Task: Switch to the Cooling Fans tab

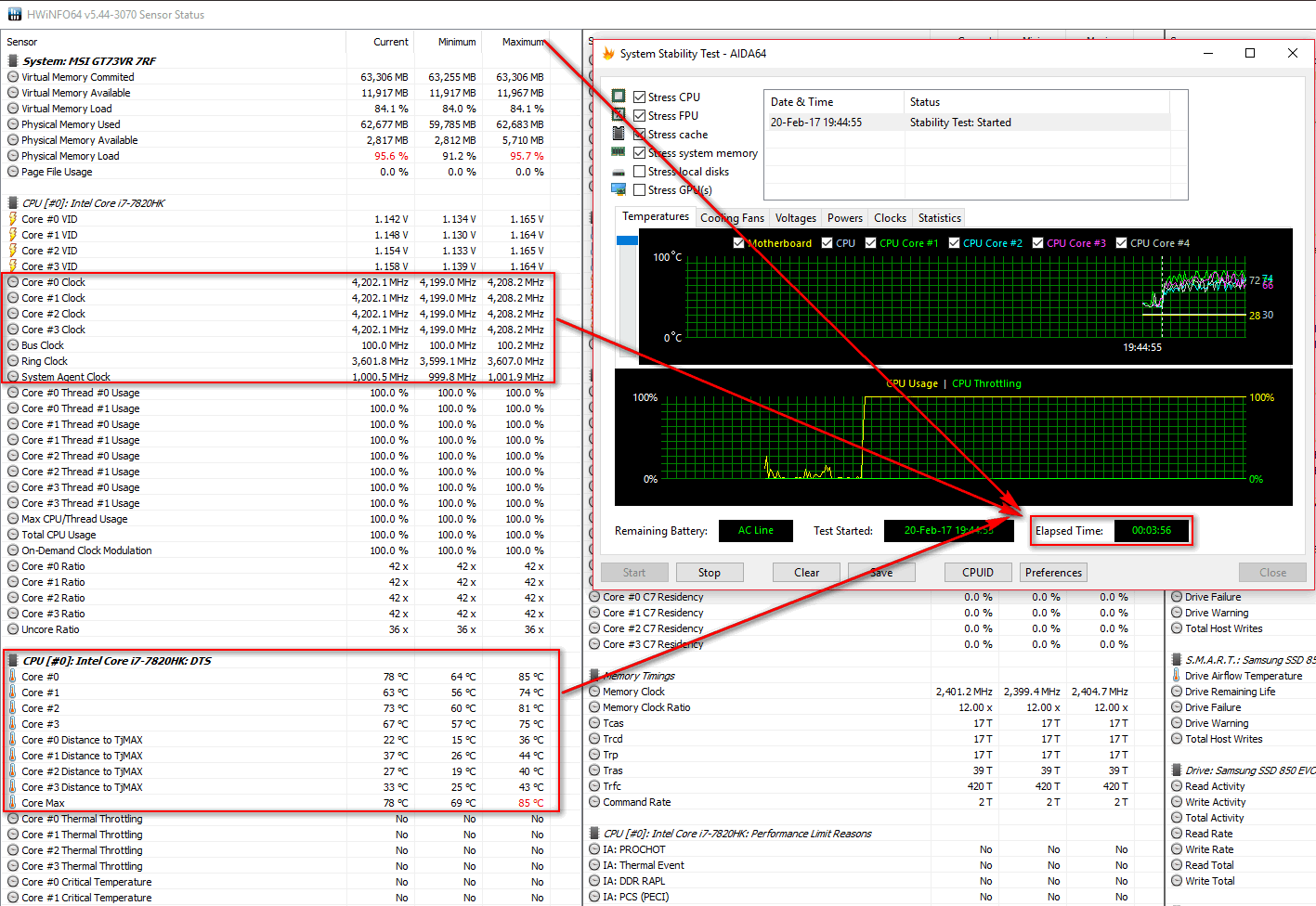Action: [x=732, y=218]
